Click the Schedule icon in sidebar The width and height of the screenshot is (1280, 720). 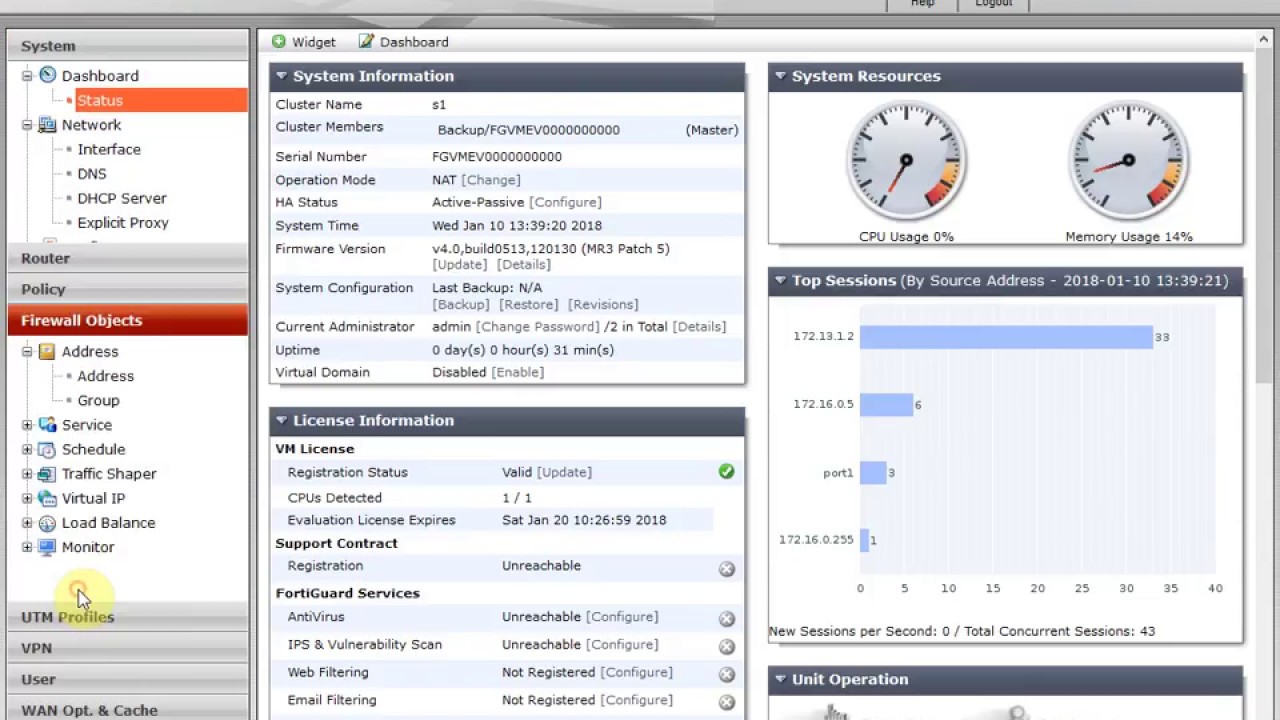(x=47, y=449)
